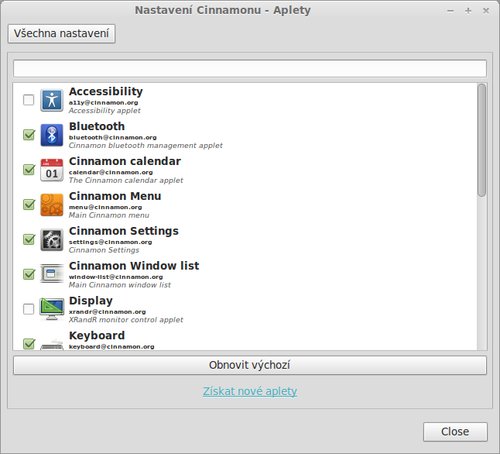Select the Cinnamon Settings title
This screenshot has width=500, height=454.
click(x=124, y=231)
